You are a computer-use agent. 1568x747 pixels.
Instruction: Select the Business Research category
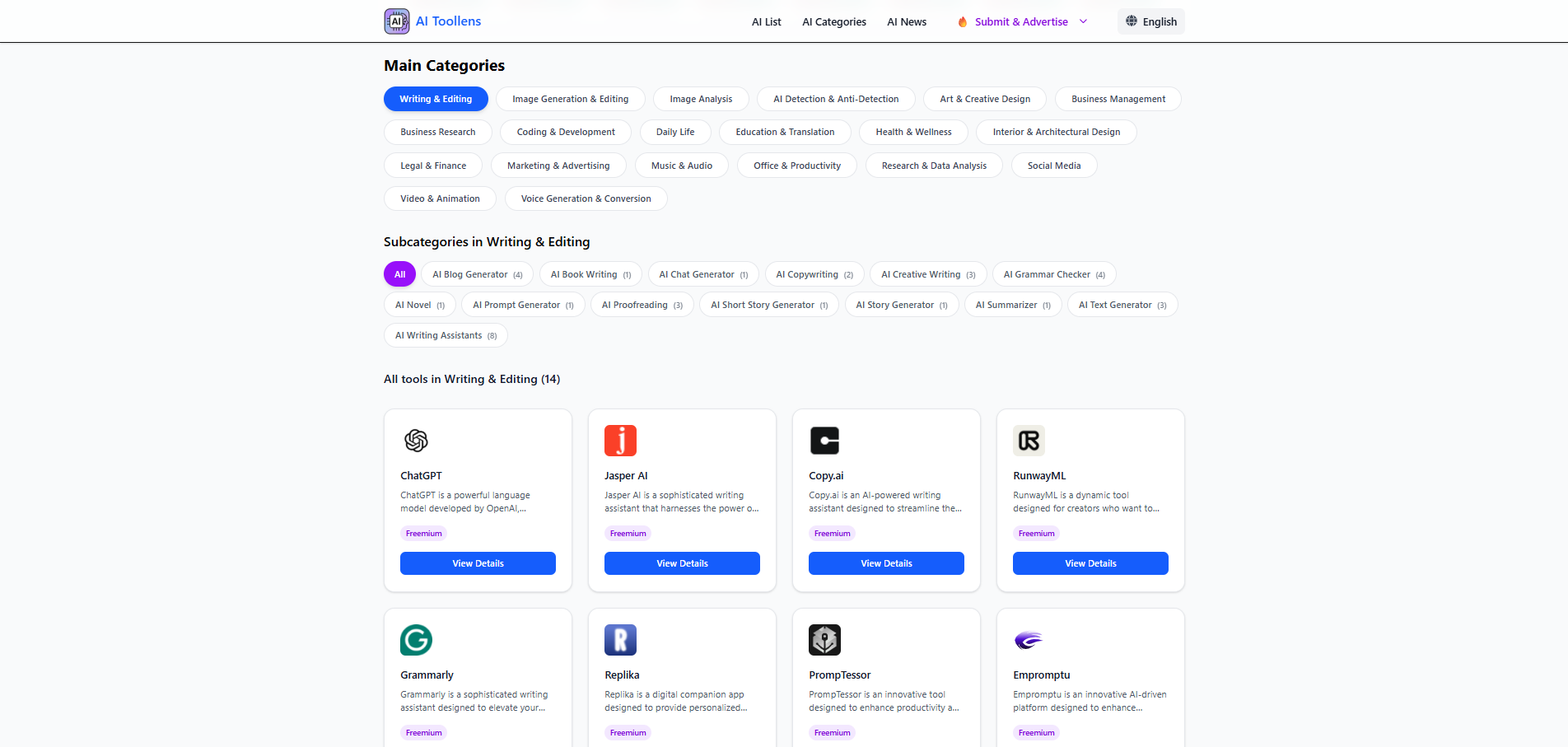[438, 132]
